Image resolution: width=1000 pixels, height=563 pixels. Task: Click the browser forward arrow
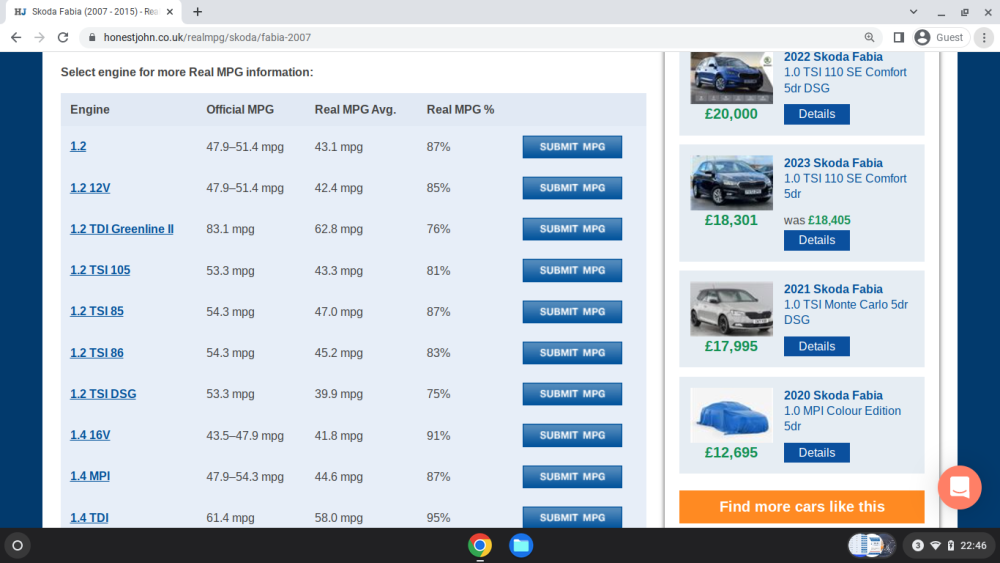click(40, 38)
